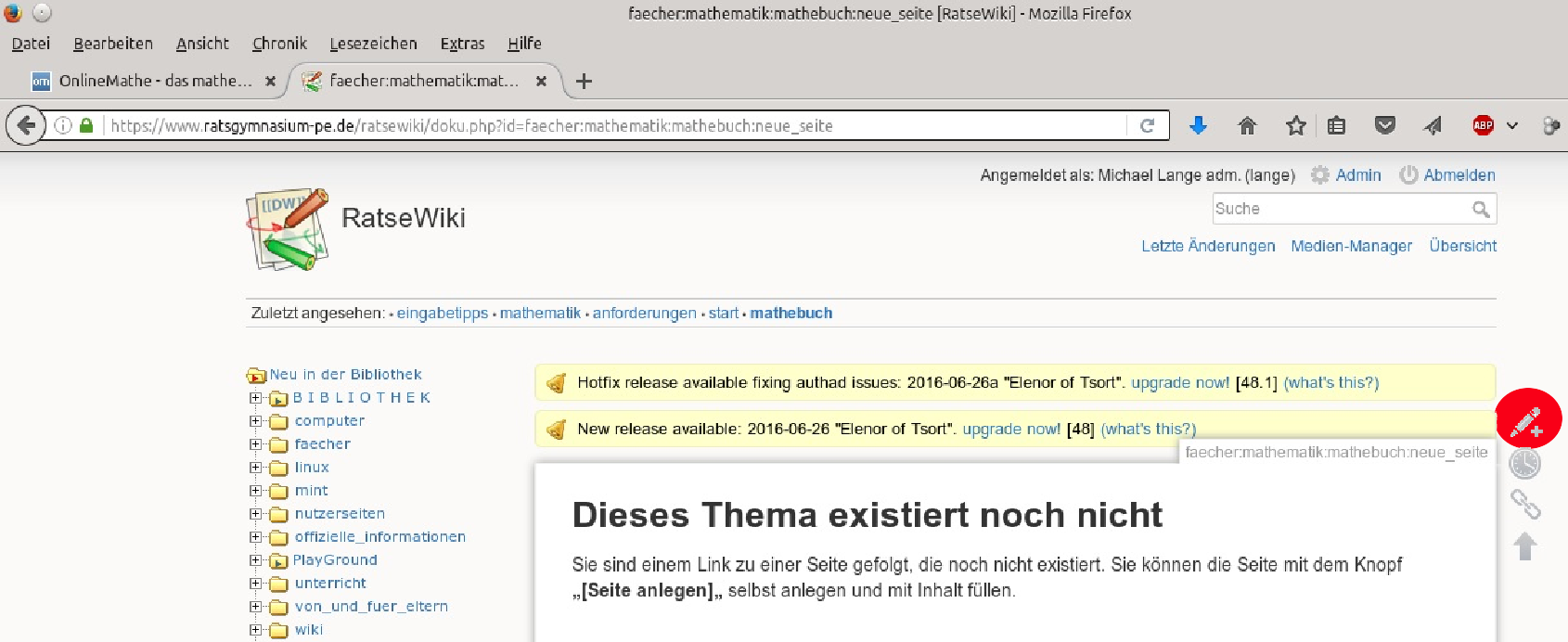Expand the unterricht folder tree node
This screenshot has height=642, width=1568.
click(256, 584)
